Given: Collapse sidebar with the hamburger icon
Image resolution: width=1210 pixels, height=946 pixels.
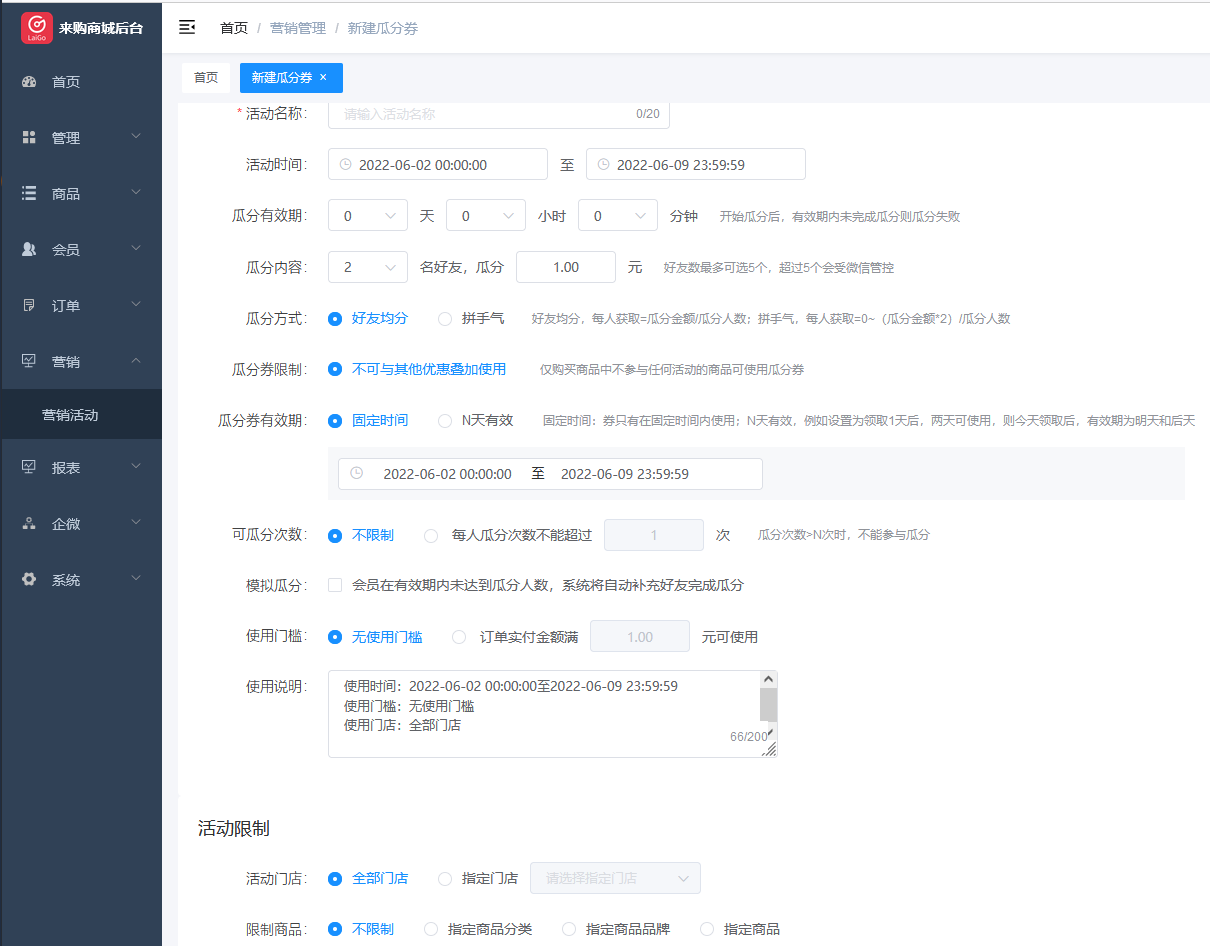Looking at the screenshot, I should (187, 27).
